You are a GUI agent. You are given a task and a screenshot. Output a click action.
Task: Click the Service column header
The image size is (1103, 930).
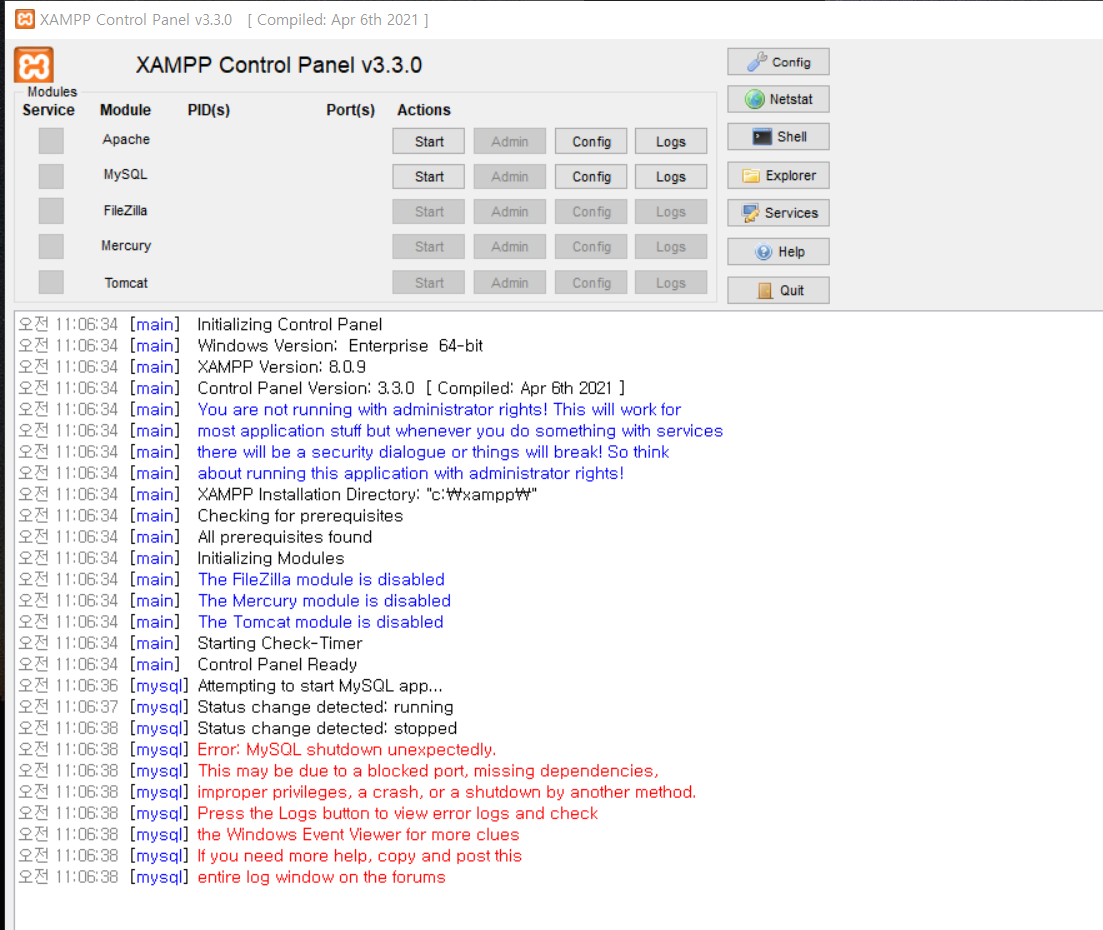click(49, 110)
